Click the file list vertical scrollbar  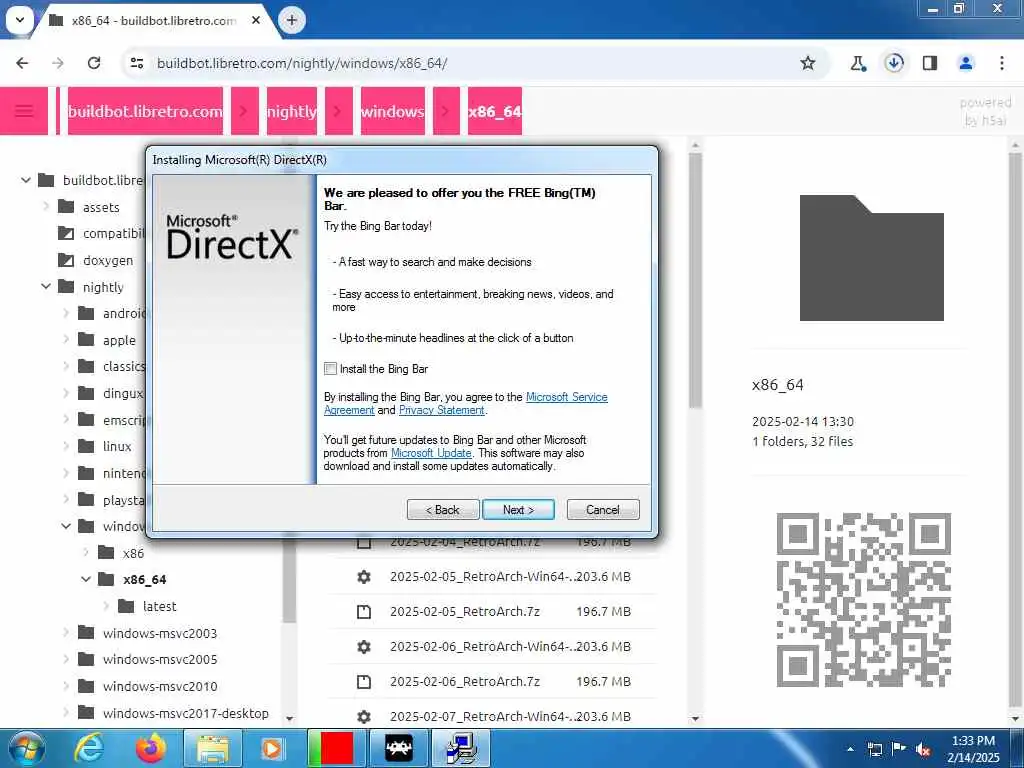click(x=695, y=280)
